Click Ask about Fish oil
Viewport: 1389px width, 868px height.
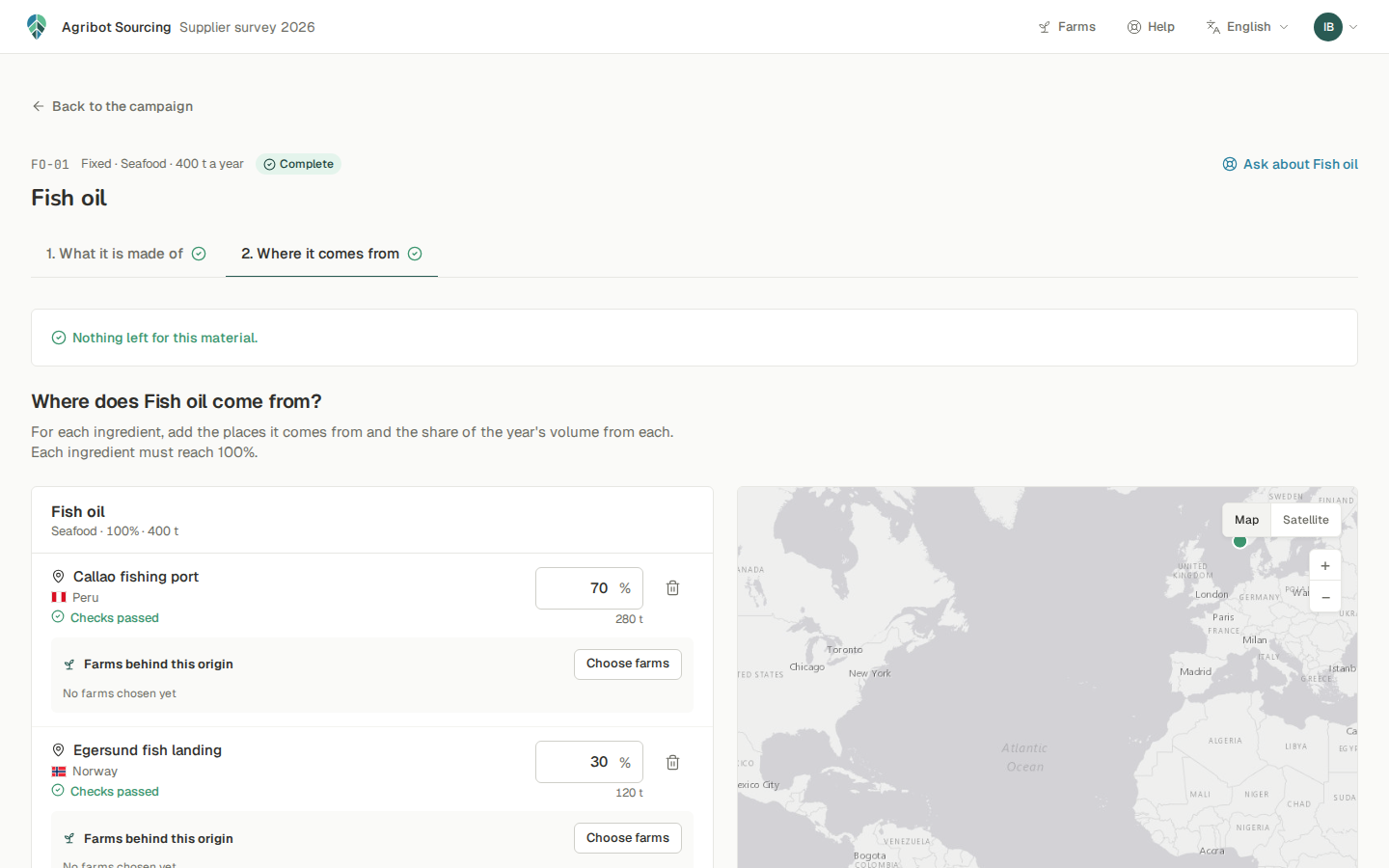point(1291,164)
